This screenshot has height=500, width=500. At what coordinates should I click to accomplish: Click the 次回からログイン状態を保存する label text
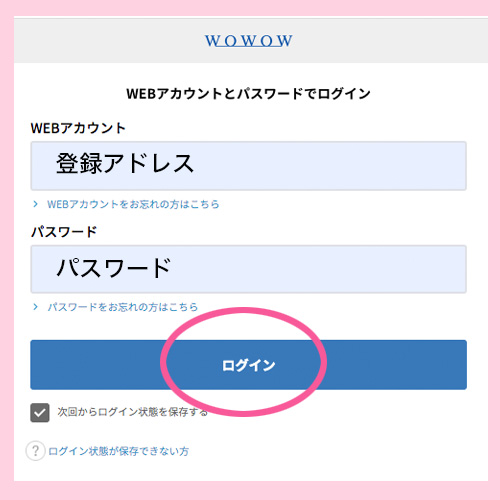tap(133, 412)
